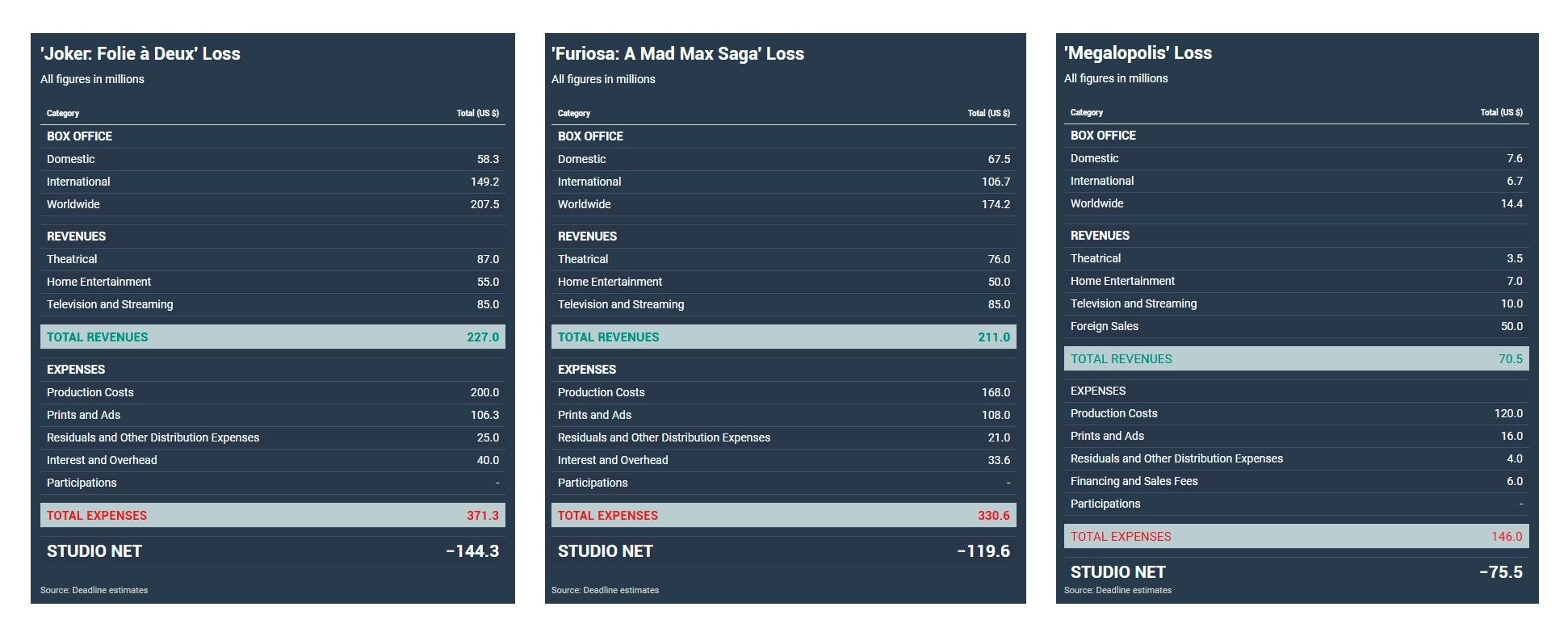Viewport: 1568px width, 636px height.
Task: Select Megalopolis Domestic value 7.6
Action: coord(1515,158)
